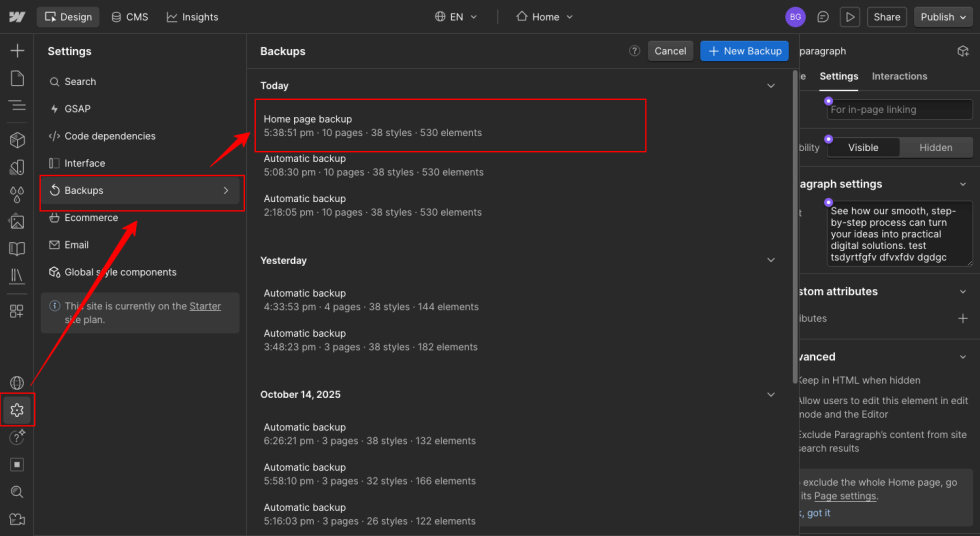The width and height of the screenshot is (980, 536).
Task: Open the Find search icon at sidebar bottom
Action: (17, 492)
